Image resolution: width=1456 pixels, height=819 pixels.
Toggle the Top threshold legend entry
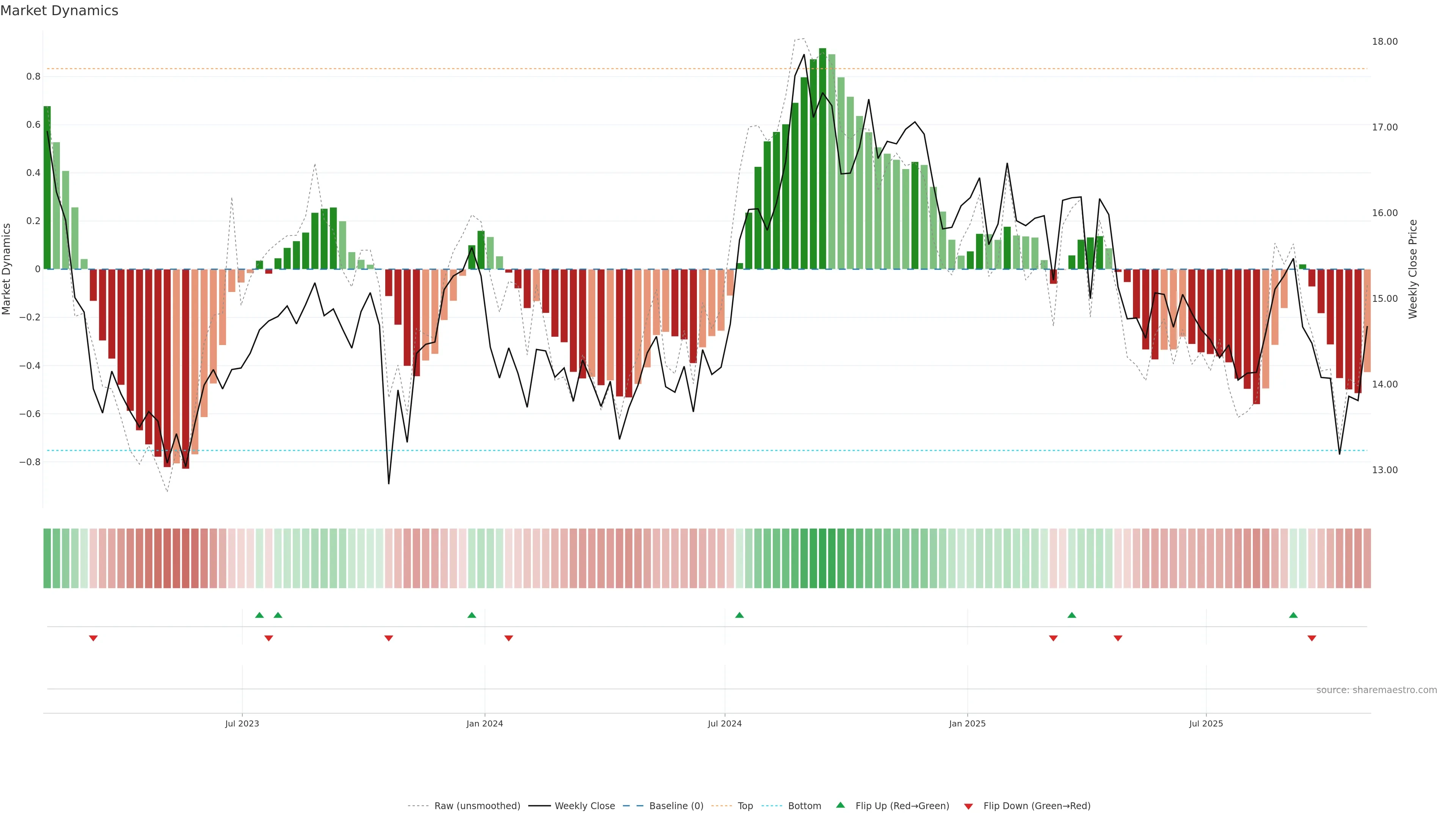[x=745, y=806]
